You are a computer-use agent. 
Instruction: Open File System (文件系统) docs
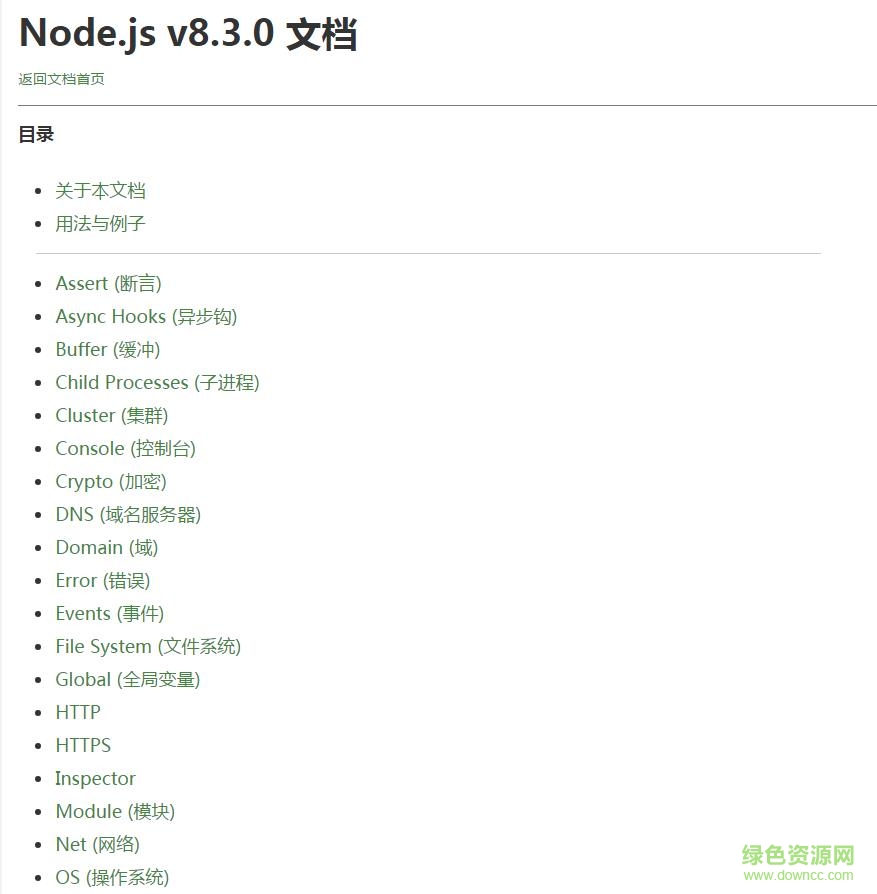tap(148, 647)
